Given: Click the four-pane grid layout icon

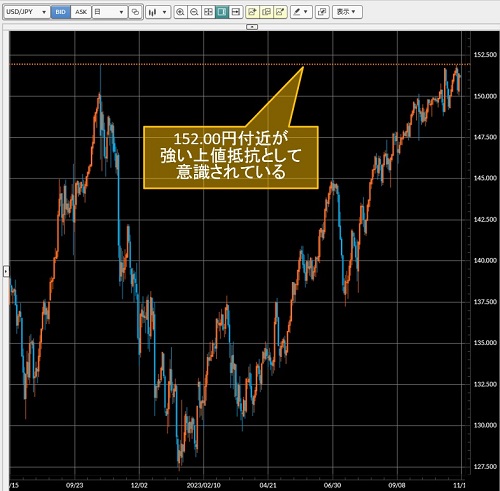Looking at the screenshot, I should [x=208, y=12].
